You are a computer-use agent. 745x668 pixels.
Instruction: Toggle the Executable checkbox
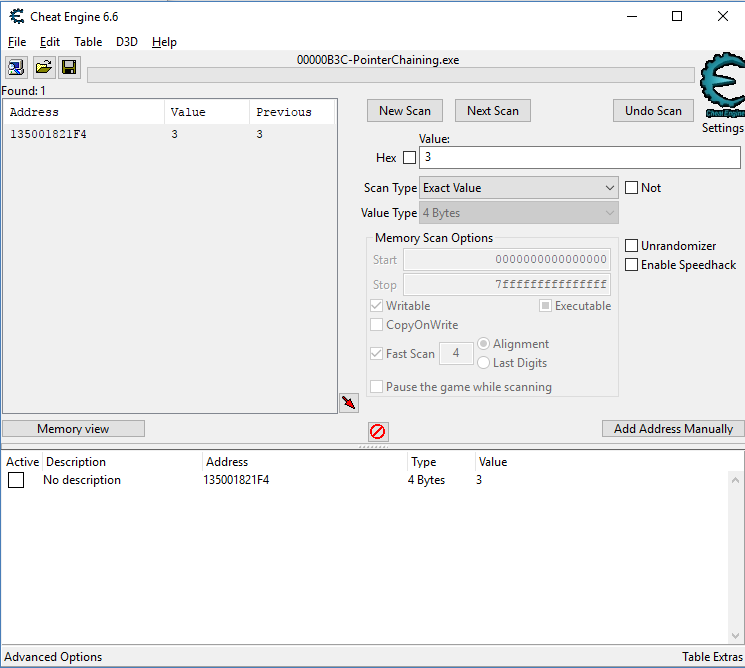click(x=545, y=305)
